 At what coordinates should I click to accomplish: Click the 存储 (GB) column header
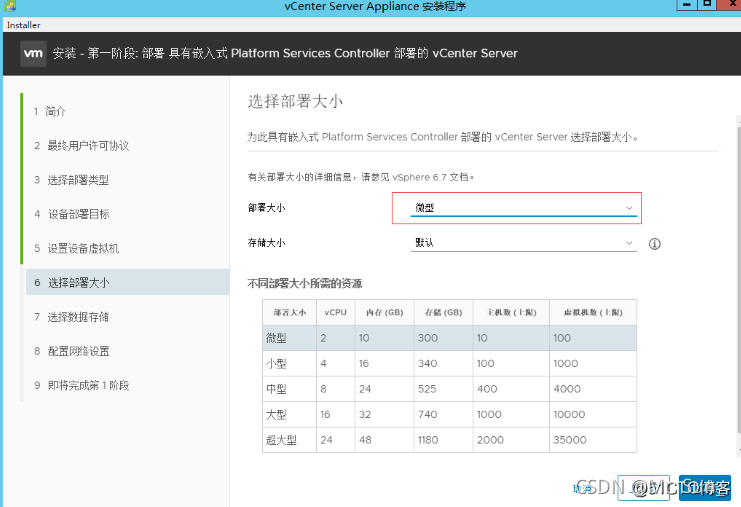pyautogui.click(x=443, y=312)
